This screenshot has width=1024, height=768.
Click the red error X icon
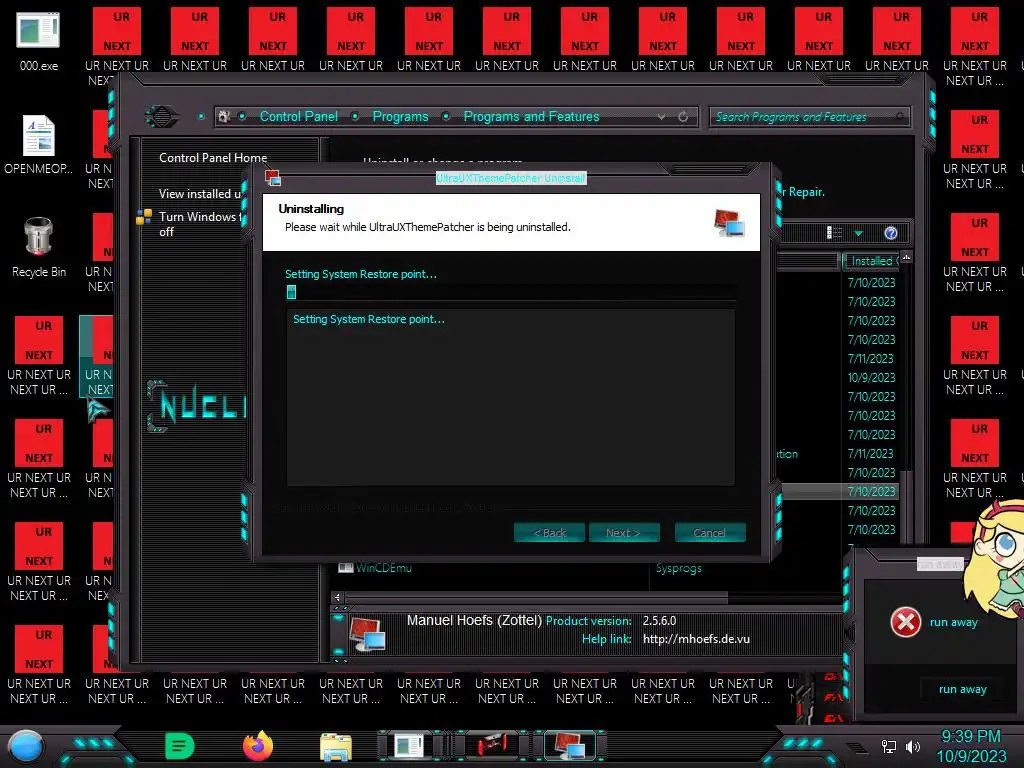(906, 622)
